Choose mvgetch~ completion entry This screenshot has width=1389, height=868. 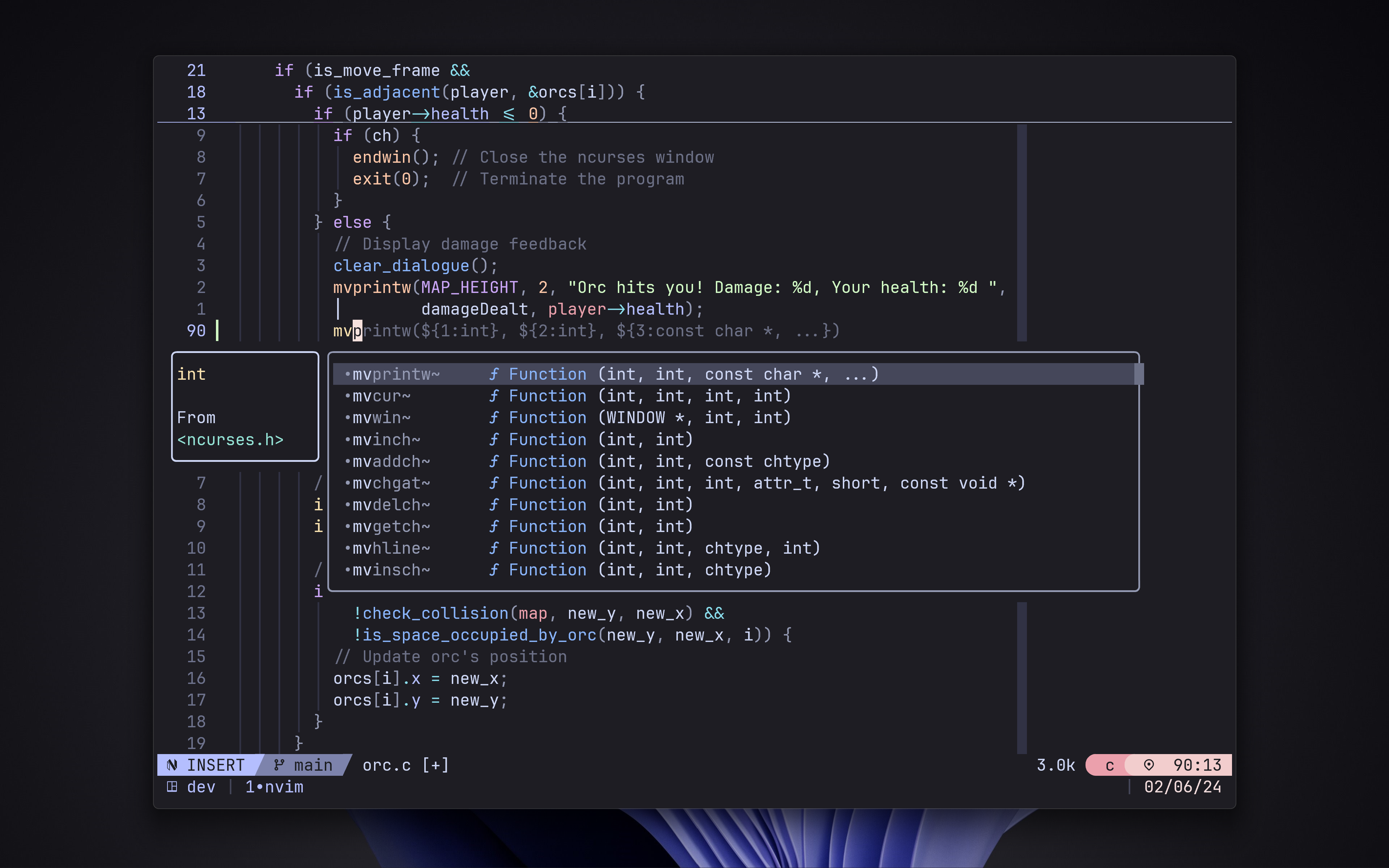click(x=734, y=527)
